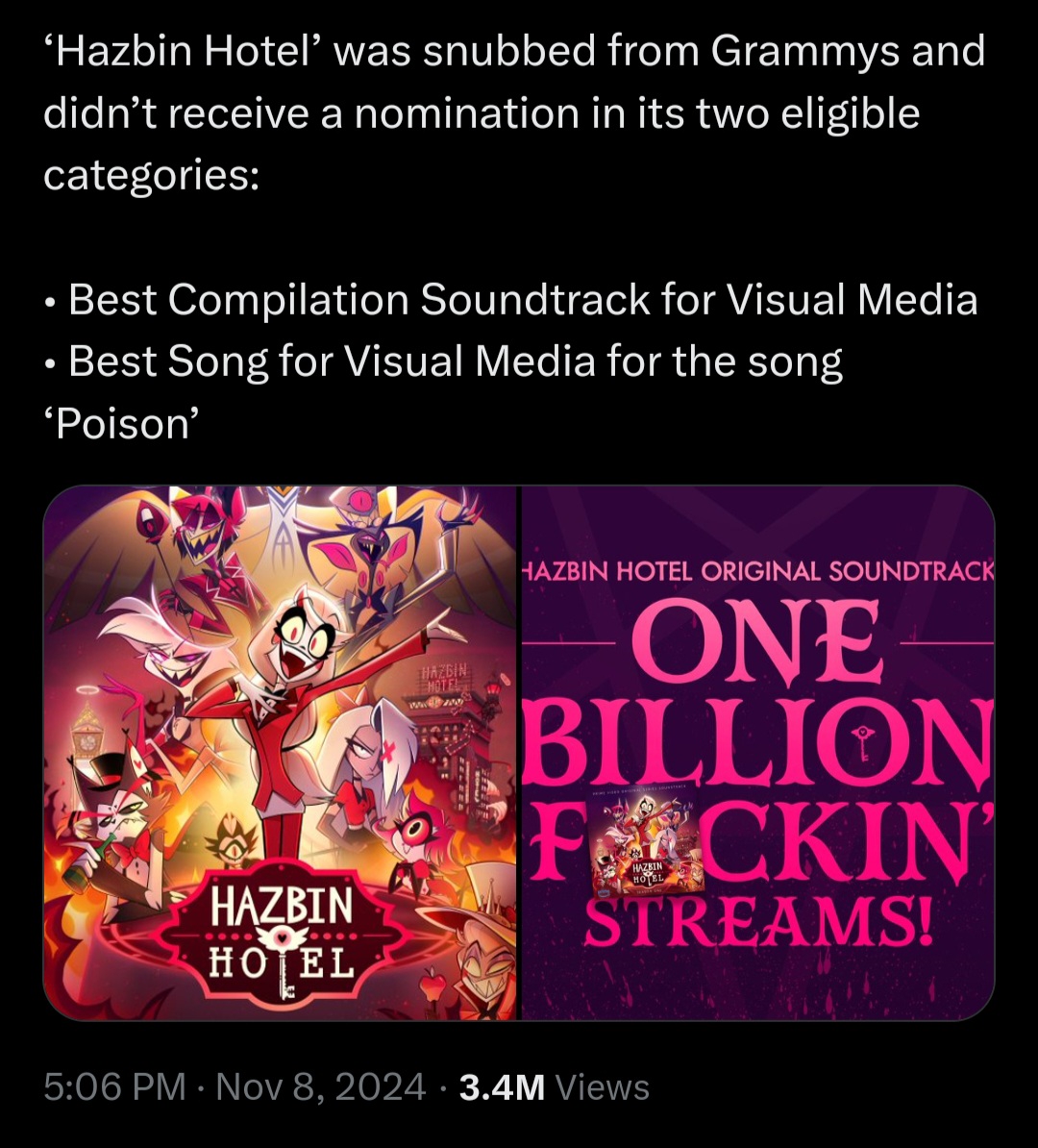Image resolution: width=1038 pixels, height=1148 pixels.
Task: Click the red apple on the poster
Action: (x=435, y=981)
